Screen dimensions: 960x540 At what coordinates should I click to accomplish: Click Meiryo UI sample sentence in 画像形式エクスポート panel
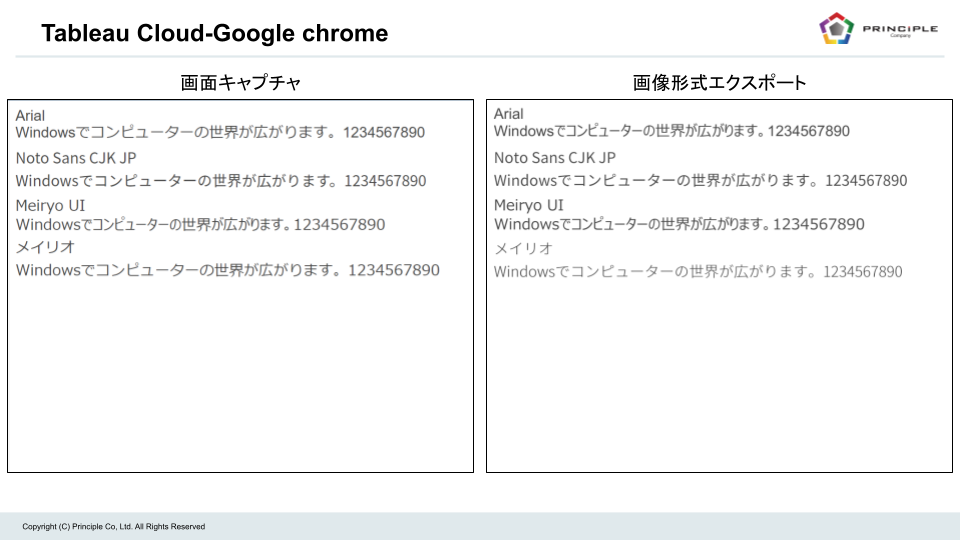click(679, 224)
